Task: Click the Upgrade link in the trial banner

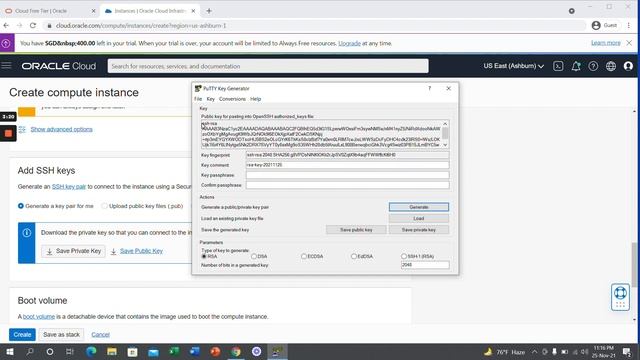Action: 349,43
